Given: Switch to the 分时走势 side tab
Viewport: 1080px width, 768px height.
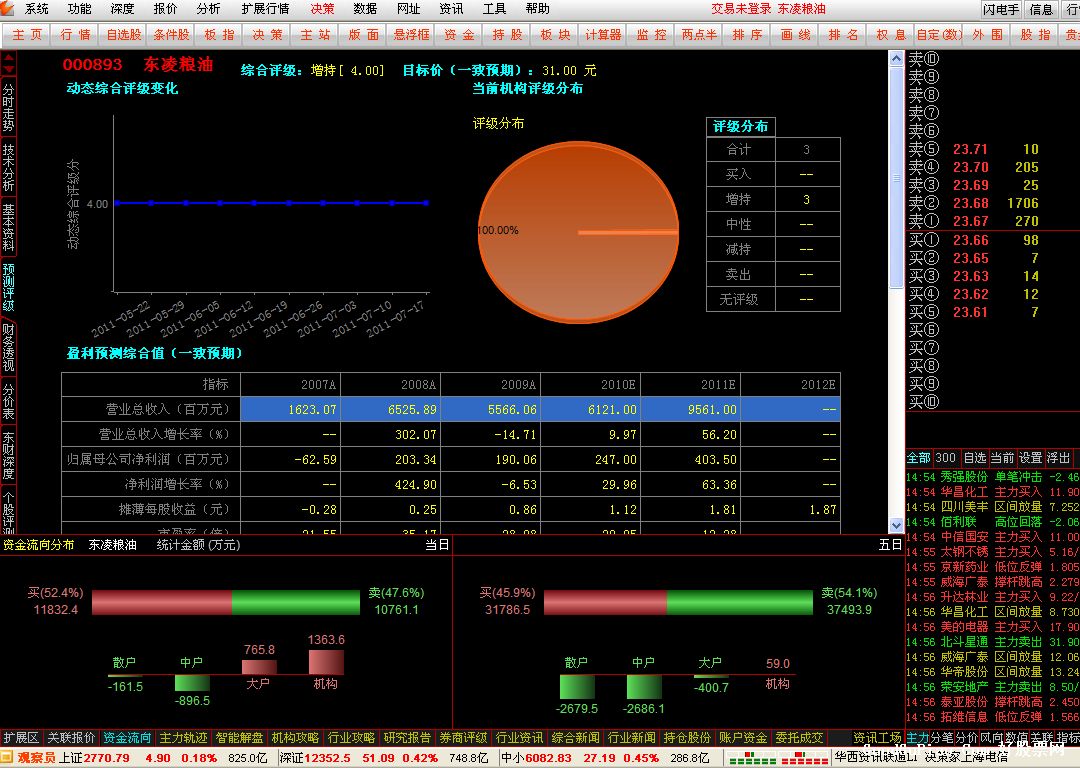Looking at the screenshot, I should [x=8, y=107].
